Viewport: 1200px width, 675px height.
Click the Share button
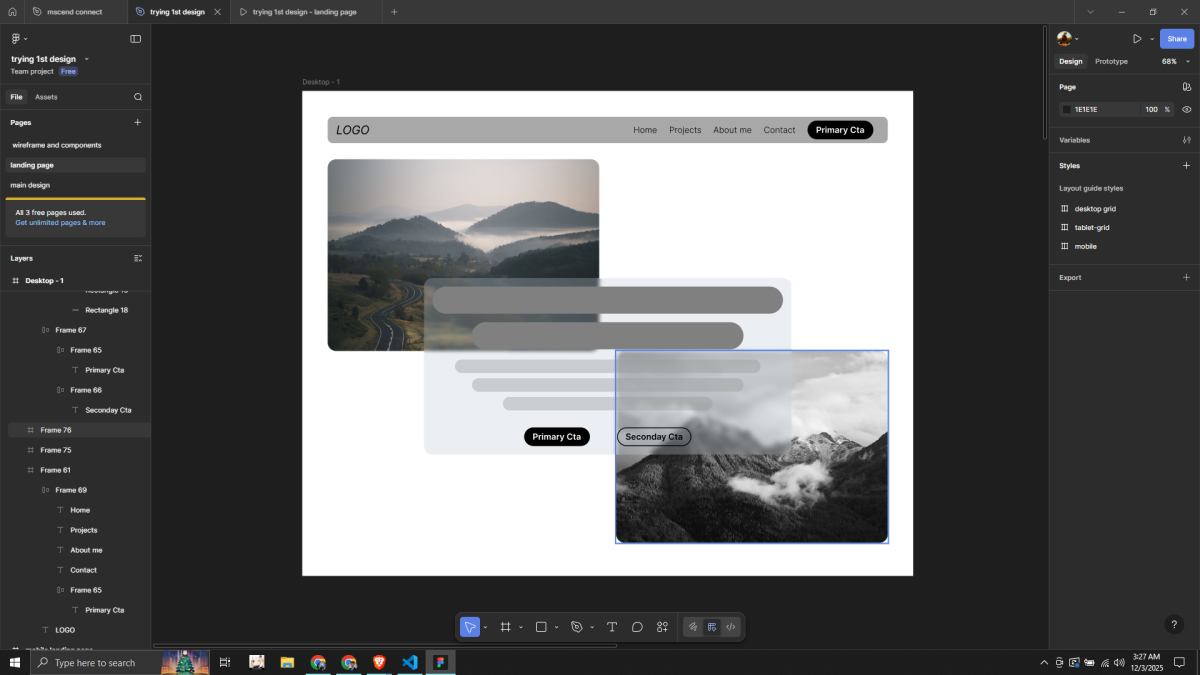1176,39
